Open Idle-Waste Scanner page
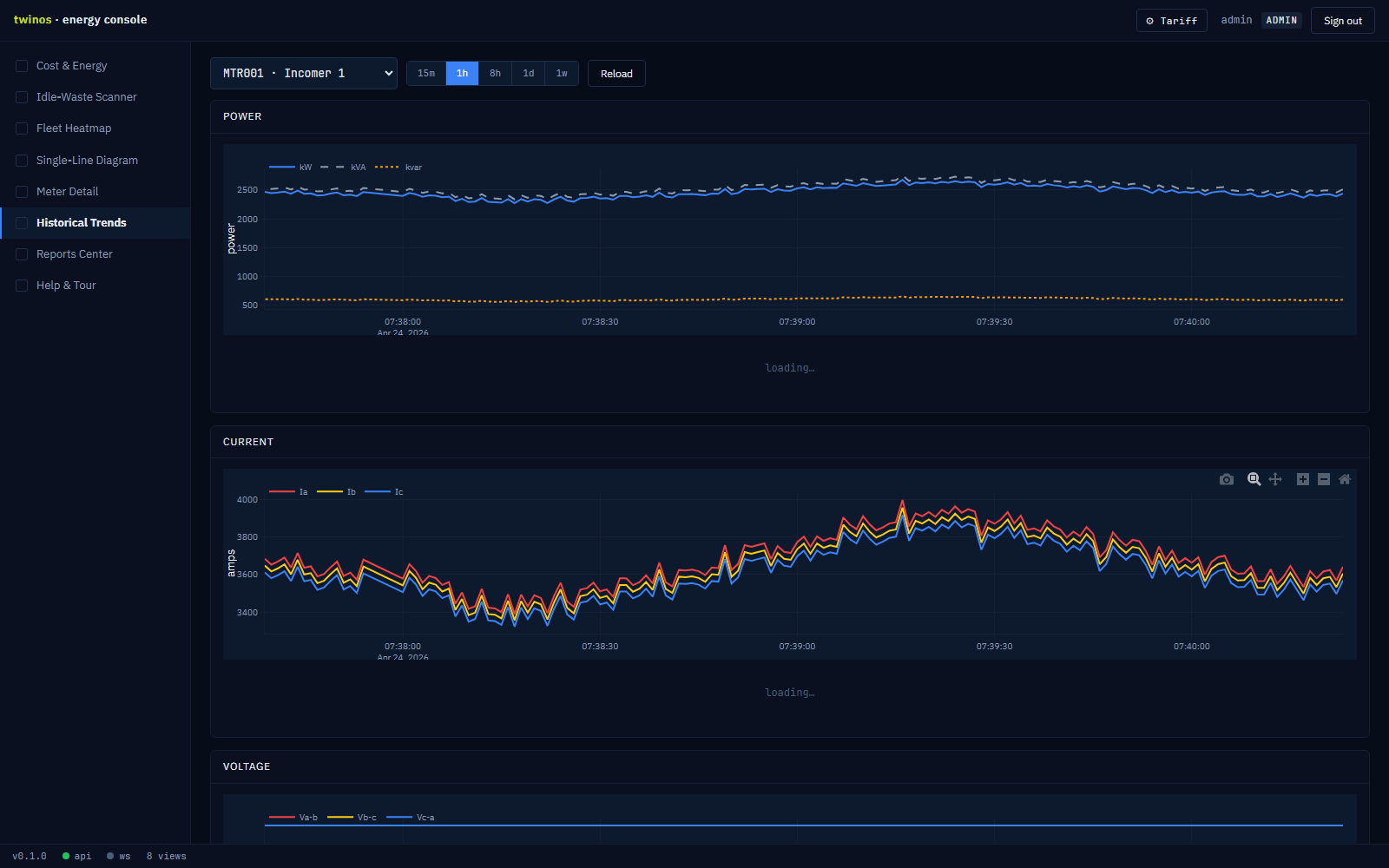 click(x=95, y=97)
